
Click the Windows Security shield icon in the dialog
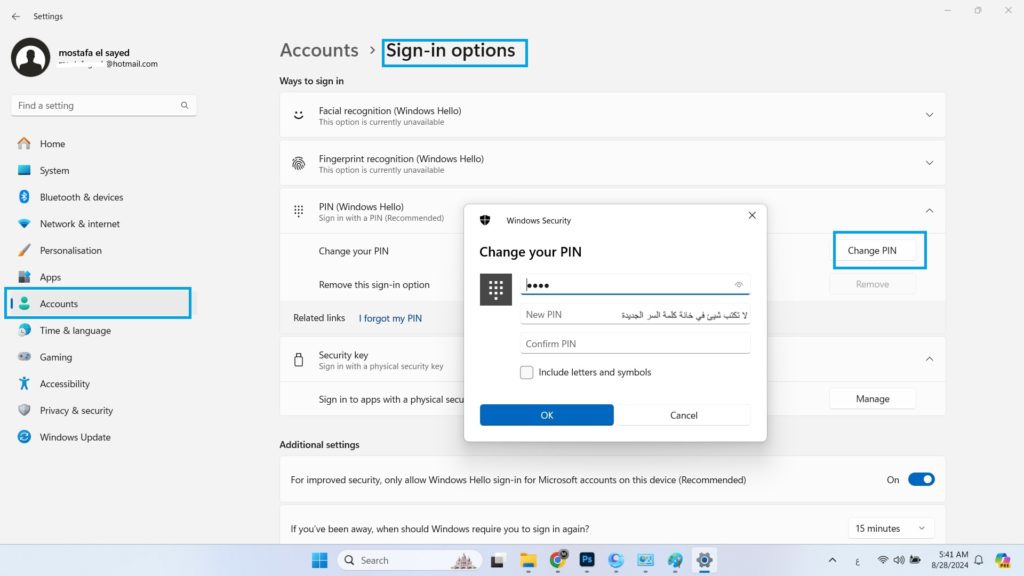(486, 220)
